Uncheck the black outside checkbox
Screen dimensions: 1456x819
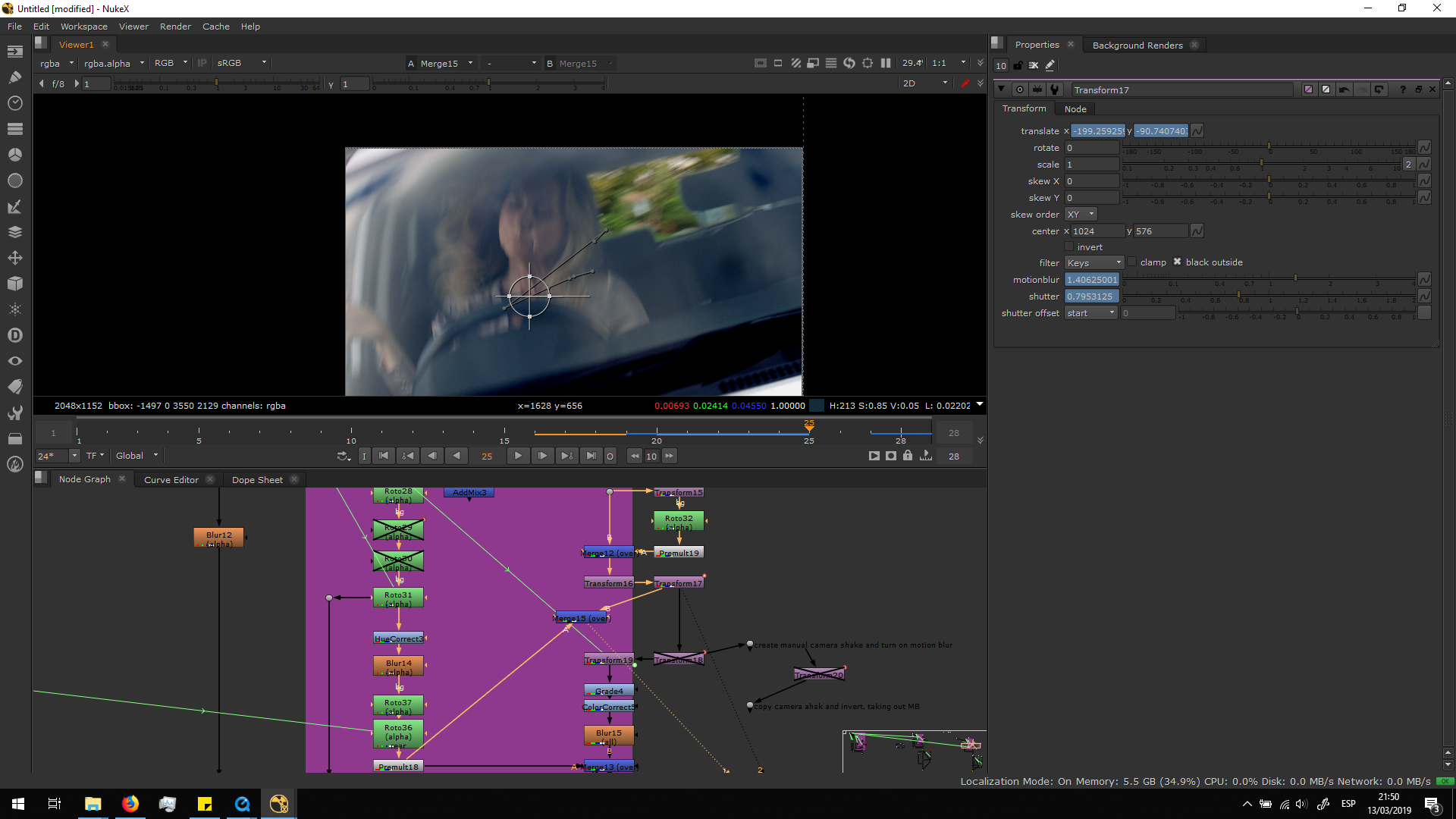[1177, 262]
